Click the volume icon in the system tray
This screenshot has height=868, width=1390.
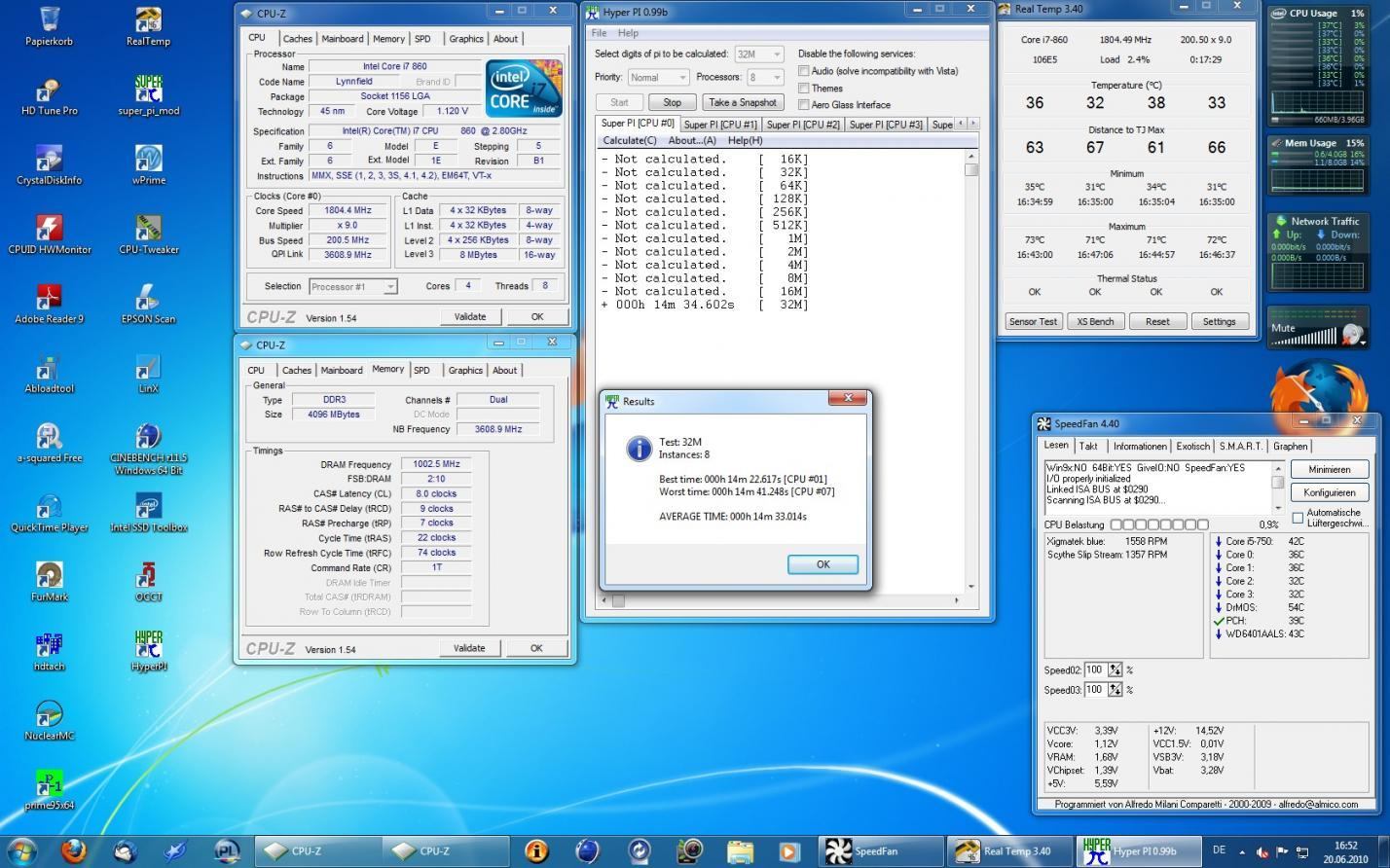[x=1262, y=851]
